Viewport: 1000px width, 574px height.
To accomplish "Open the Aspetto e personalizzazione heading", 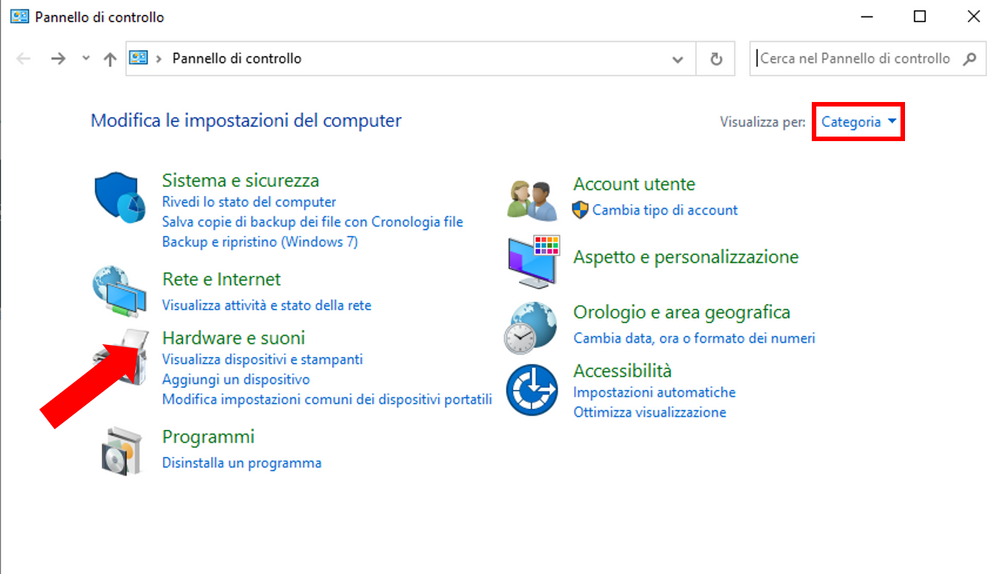I will pyautogui.click(x=686, y=257).
